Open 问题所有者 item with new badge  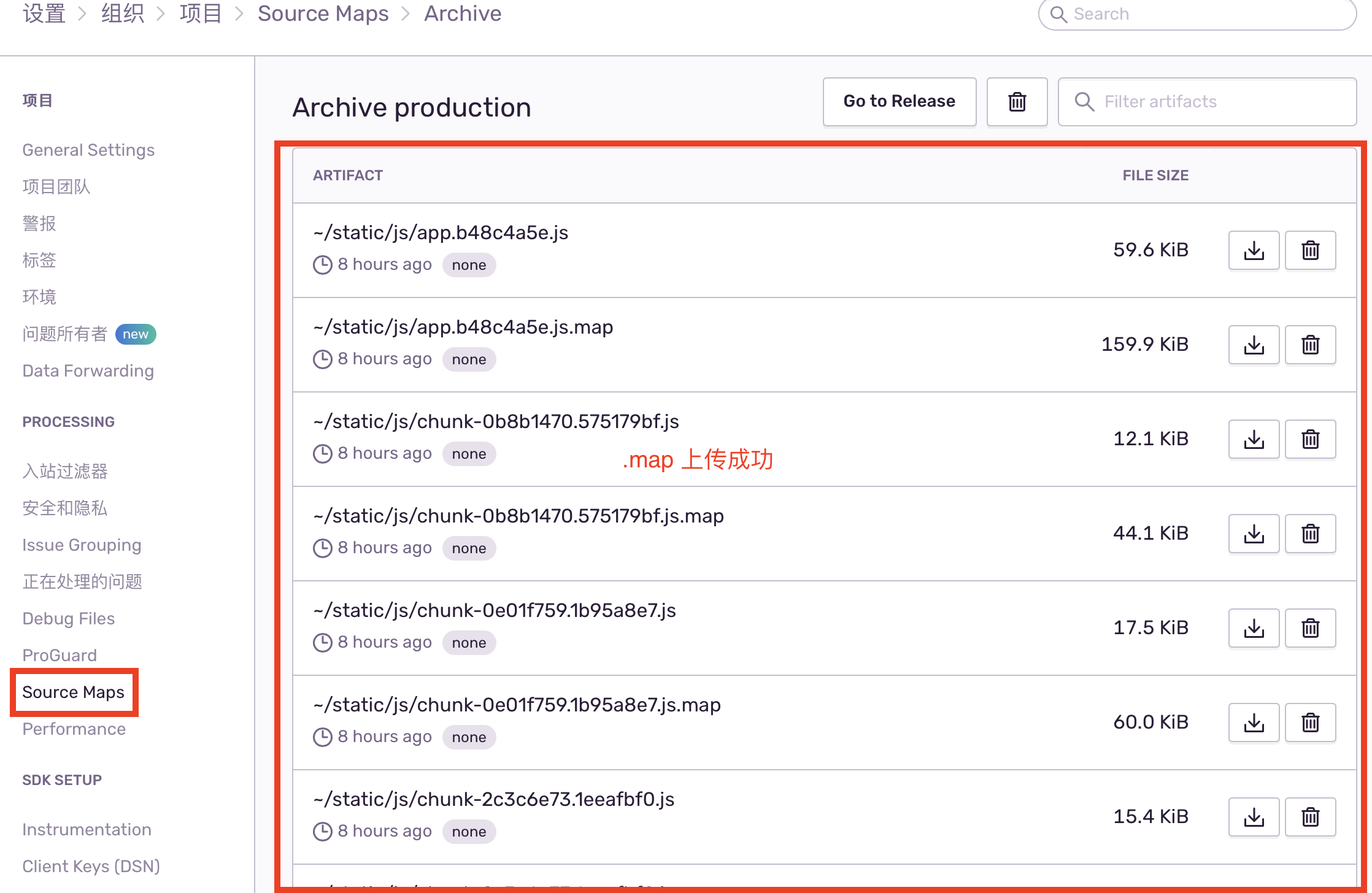click(x=65, y=334)
